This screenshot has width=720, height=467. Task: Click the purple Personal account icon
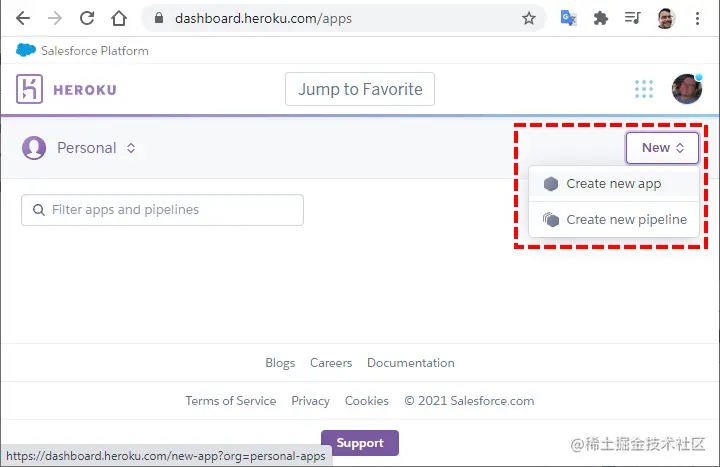[x=34, y=148]
